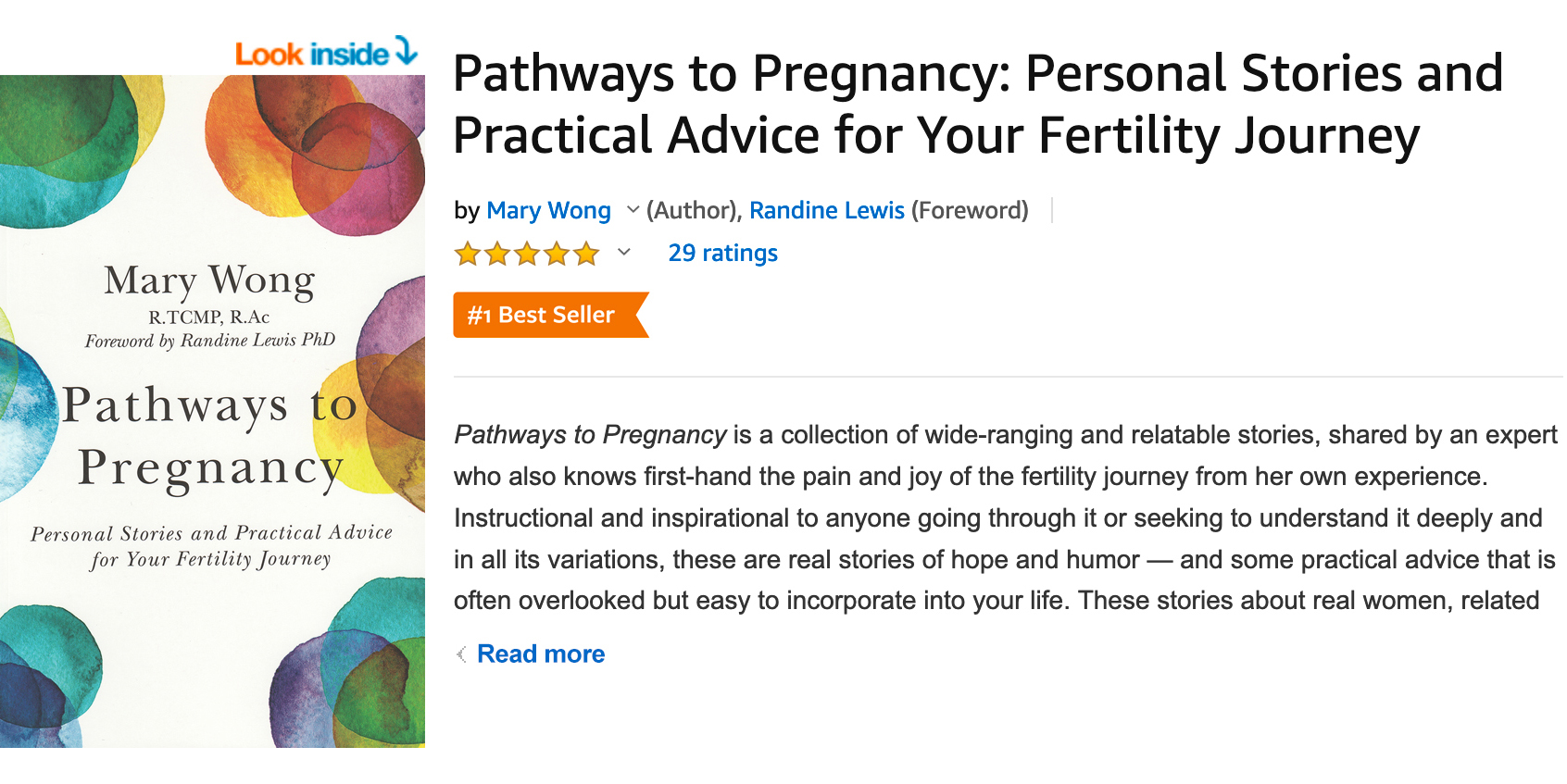The image size is (1567, 784).
Task: Open the dropdown next to Mary Wong
Action: point(633,211)
